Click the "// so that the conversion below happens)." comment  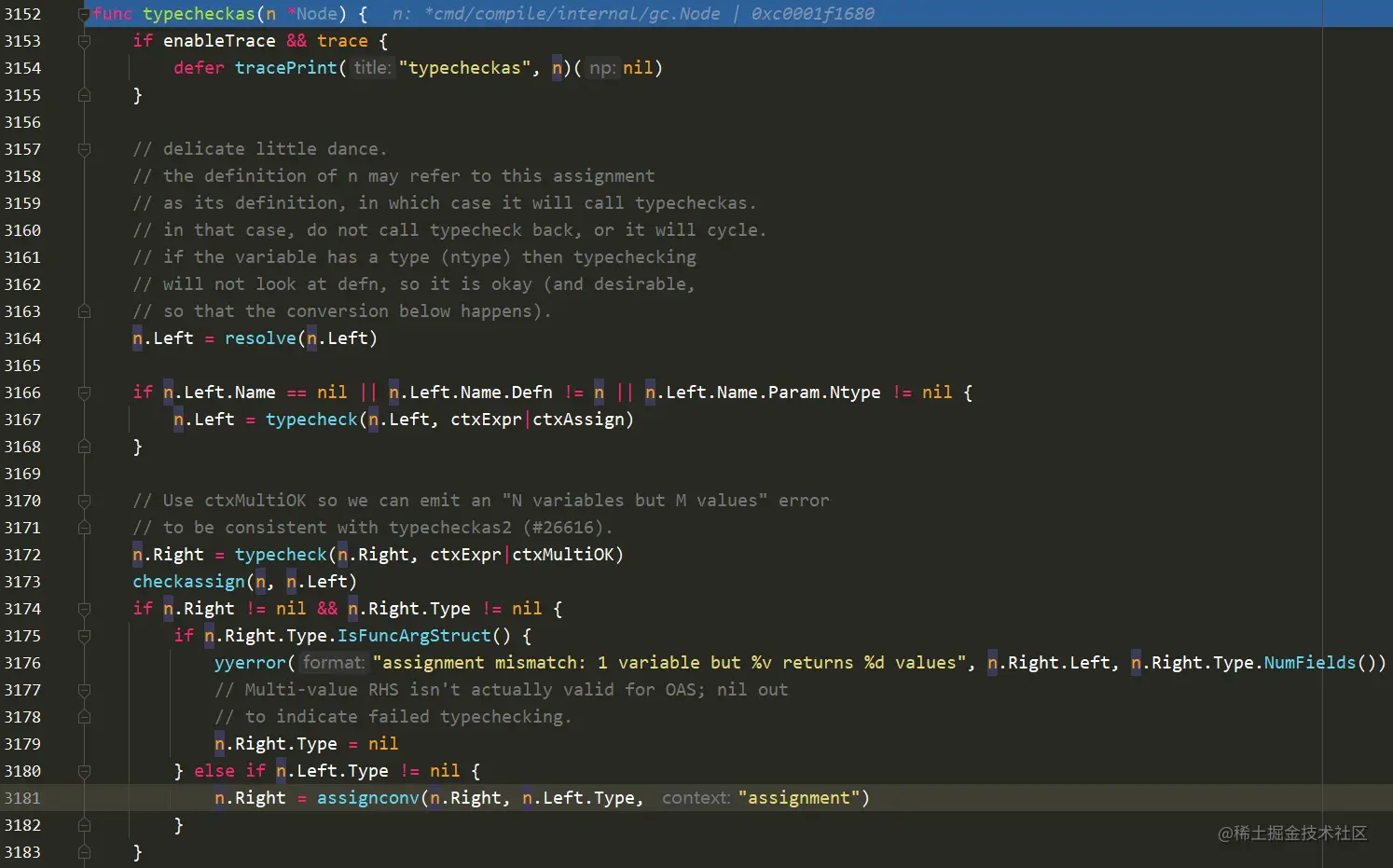tap(342, 311)
